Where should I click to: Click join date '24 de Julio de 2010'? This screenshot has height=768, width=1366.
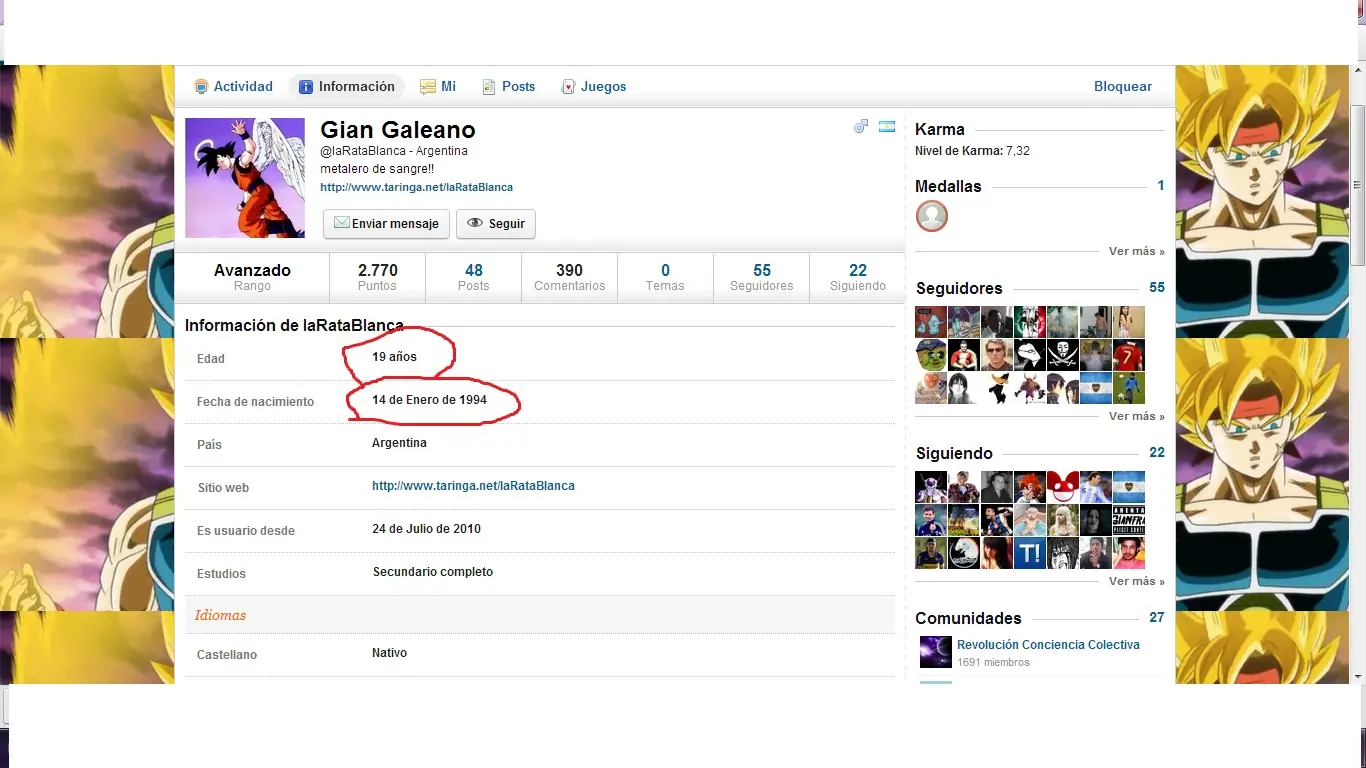pos(426,528)
